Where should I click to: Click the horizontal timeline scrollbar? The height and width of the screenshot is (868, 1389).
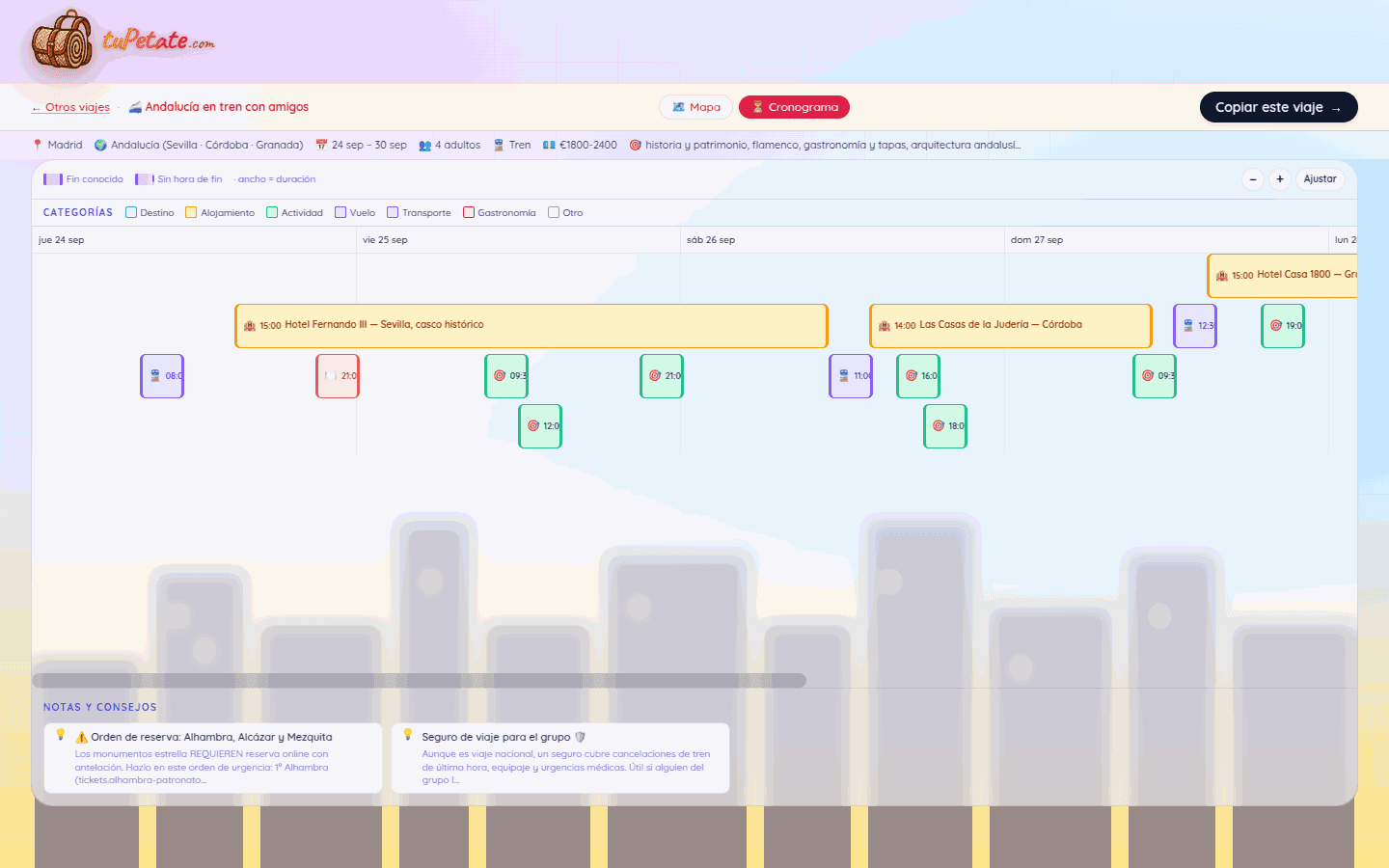[420, 681]
